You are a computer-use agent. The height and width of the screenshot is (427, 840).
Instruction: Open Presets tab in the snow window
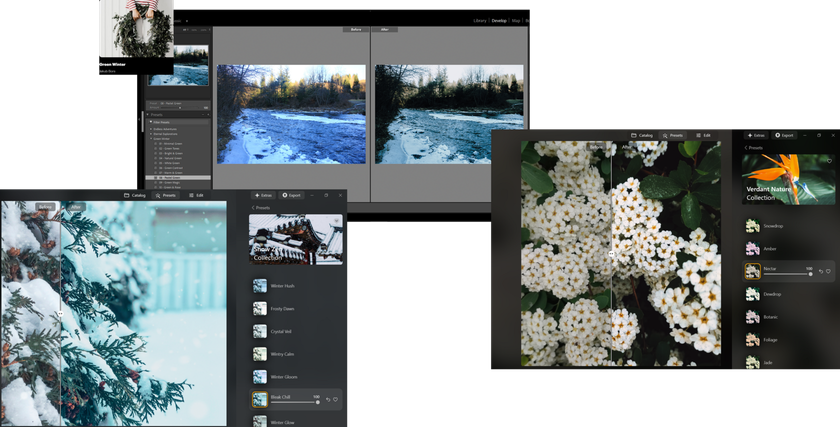pos(166,196)
